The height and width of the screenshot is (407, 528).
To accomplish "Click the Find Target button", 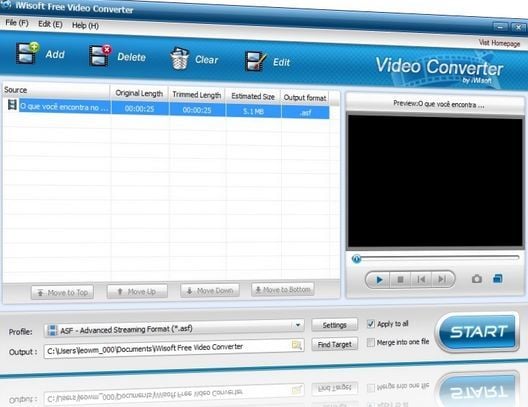I will [x=334, y=344].
